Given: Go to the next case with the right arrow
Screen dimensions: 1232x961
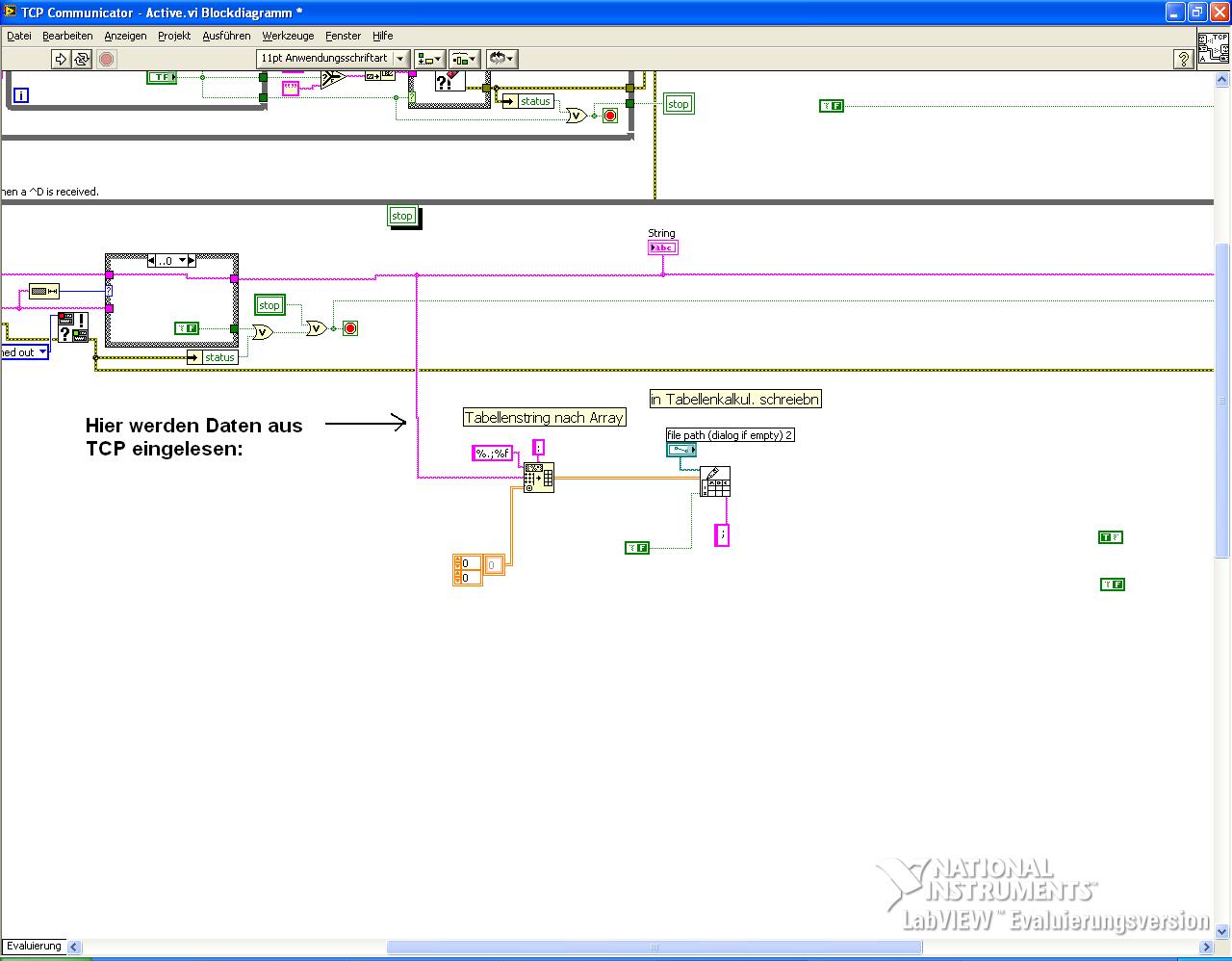Looking at the screenshot, I should (x=192, y=261).
